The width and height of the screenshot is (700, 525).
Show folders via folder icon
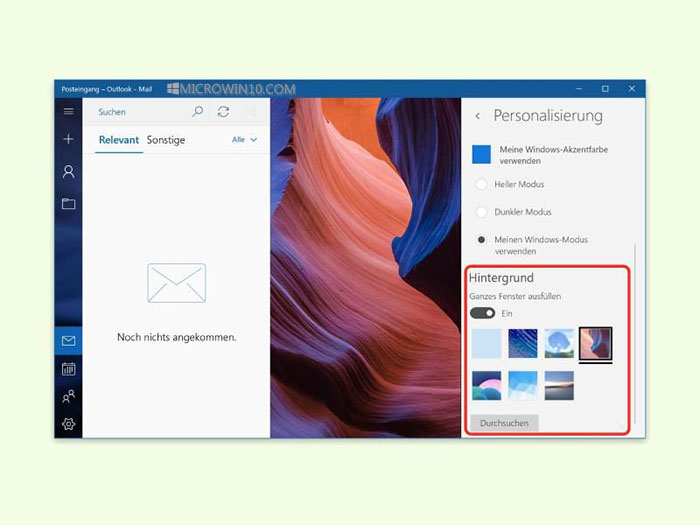pos(68,204)
